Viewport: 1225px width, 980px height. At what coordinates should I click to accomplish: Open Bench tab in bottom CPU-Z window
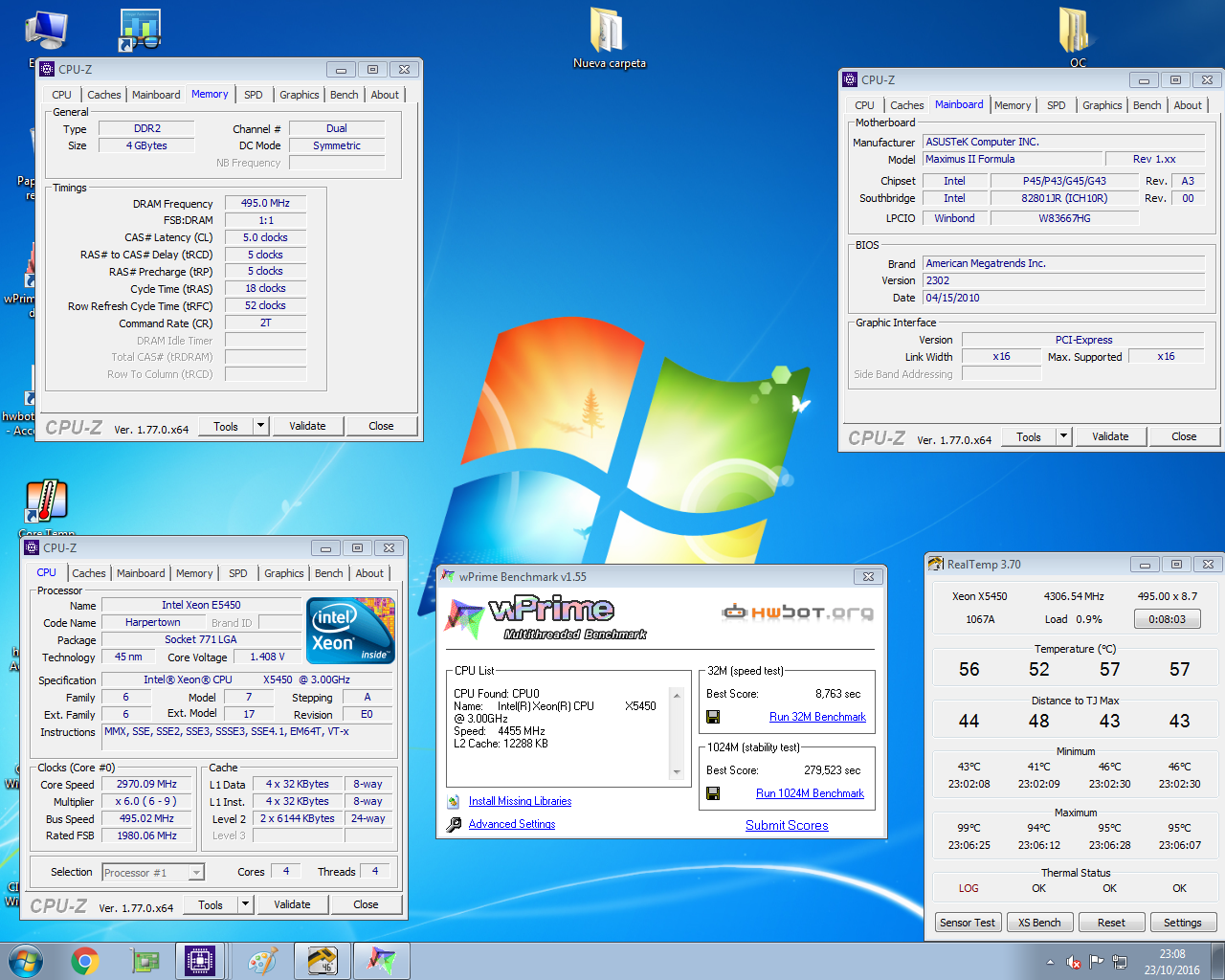click(329, 573)
